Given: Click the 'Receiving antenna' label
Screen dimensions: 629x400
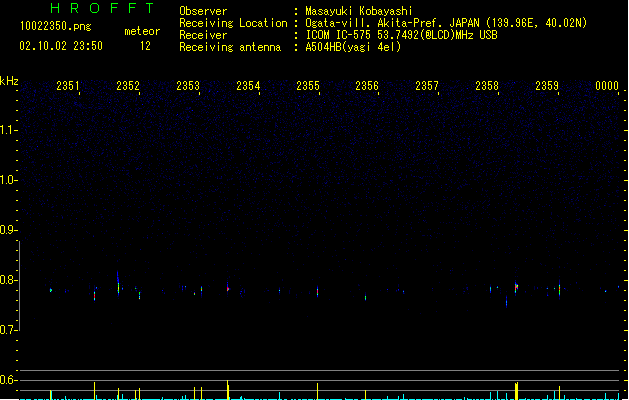Looking at the screenshot, I should click(x=230, y=47).
